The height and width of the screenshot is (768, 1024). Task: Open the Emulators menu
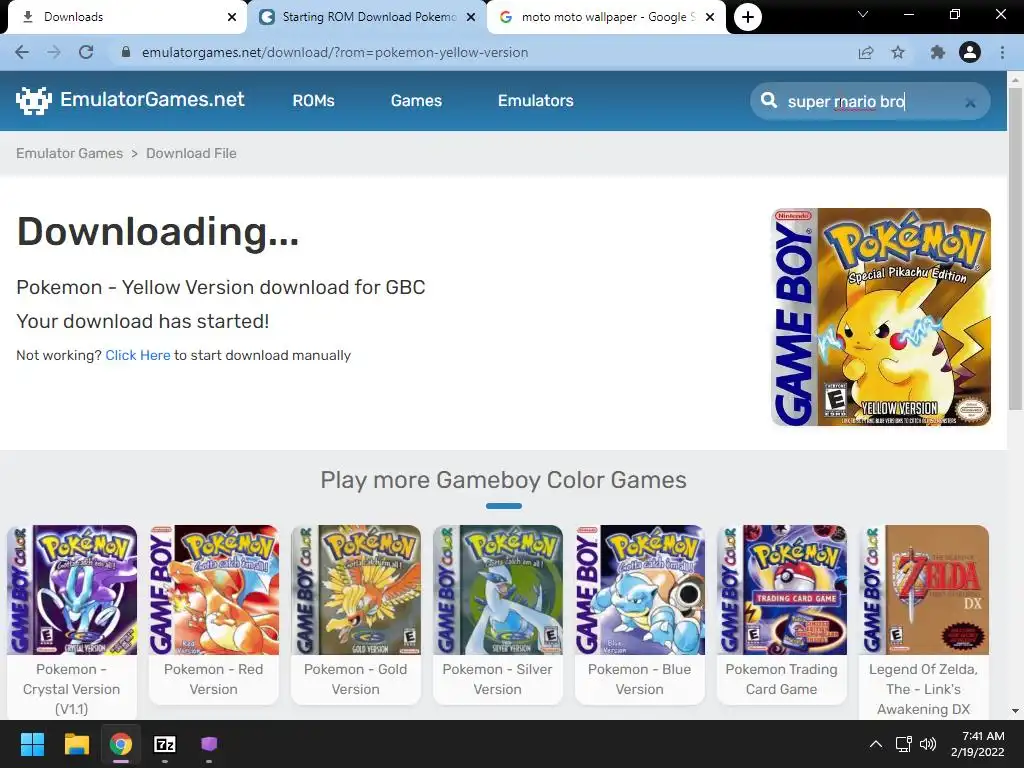(536, 101)
